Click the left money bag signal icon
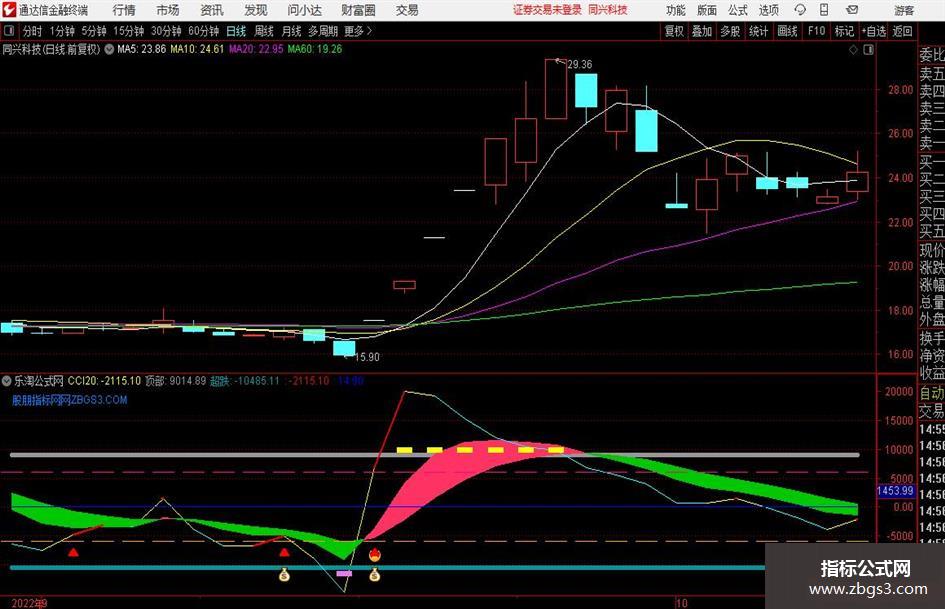The height and width of the screenshot is (609, 945). pyautogui.click(x=284, y=575)
